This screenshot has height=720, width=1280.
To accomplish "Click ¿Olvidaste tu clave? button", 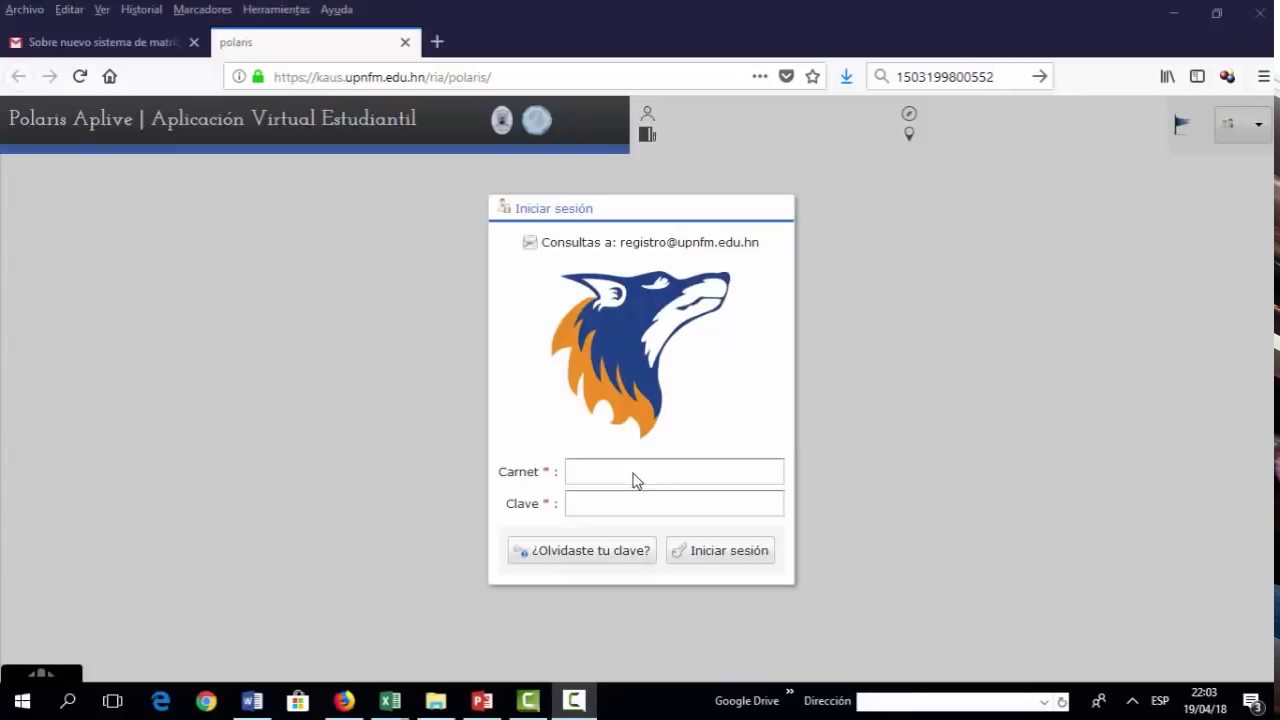I will point(582,550).
